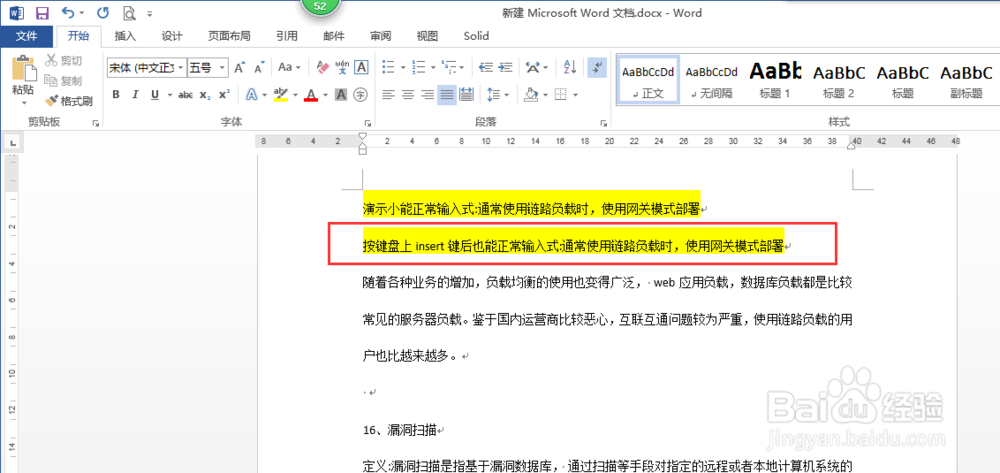This screenshot has height=473, width=1000.
Task: Toggle show/hide paragraph marks
Action: coord(597,67)
